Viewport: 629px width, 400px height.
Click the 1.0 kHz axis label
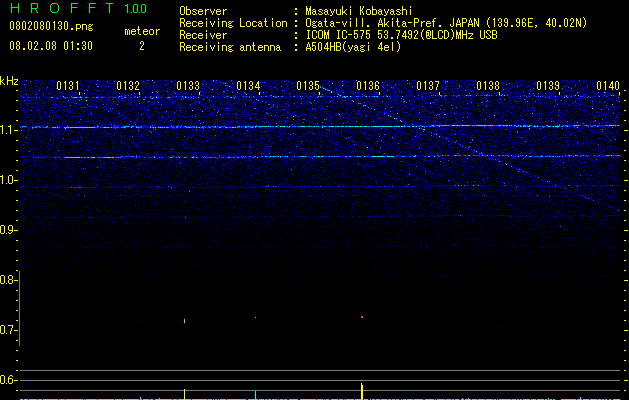point(8,180)
